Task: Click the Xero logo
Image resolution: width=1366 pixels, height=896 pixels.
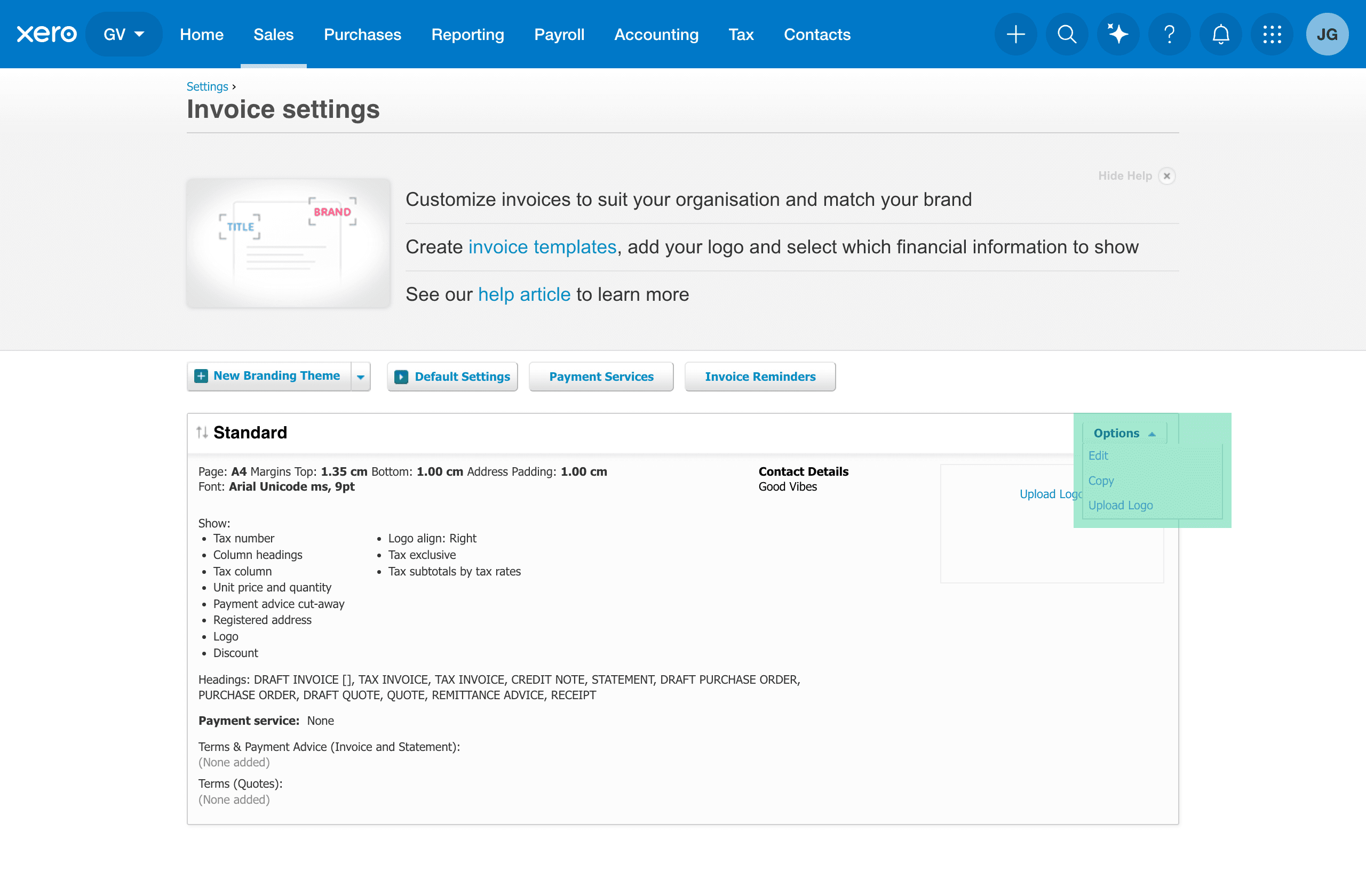Action: (x=46, y=35)
